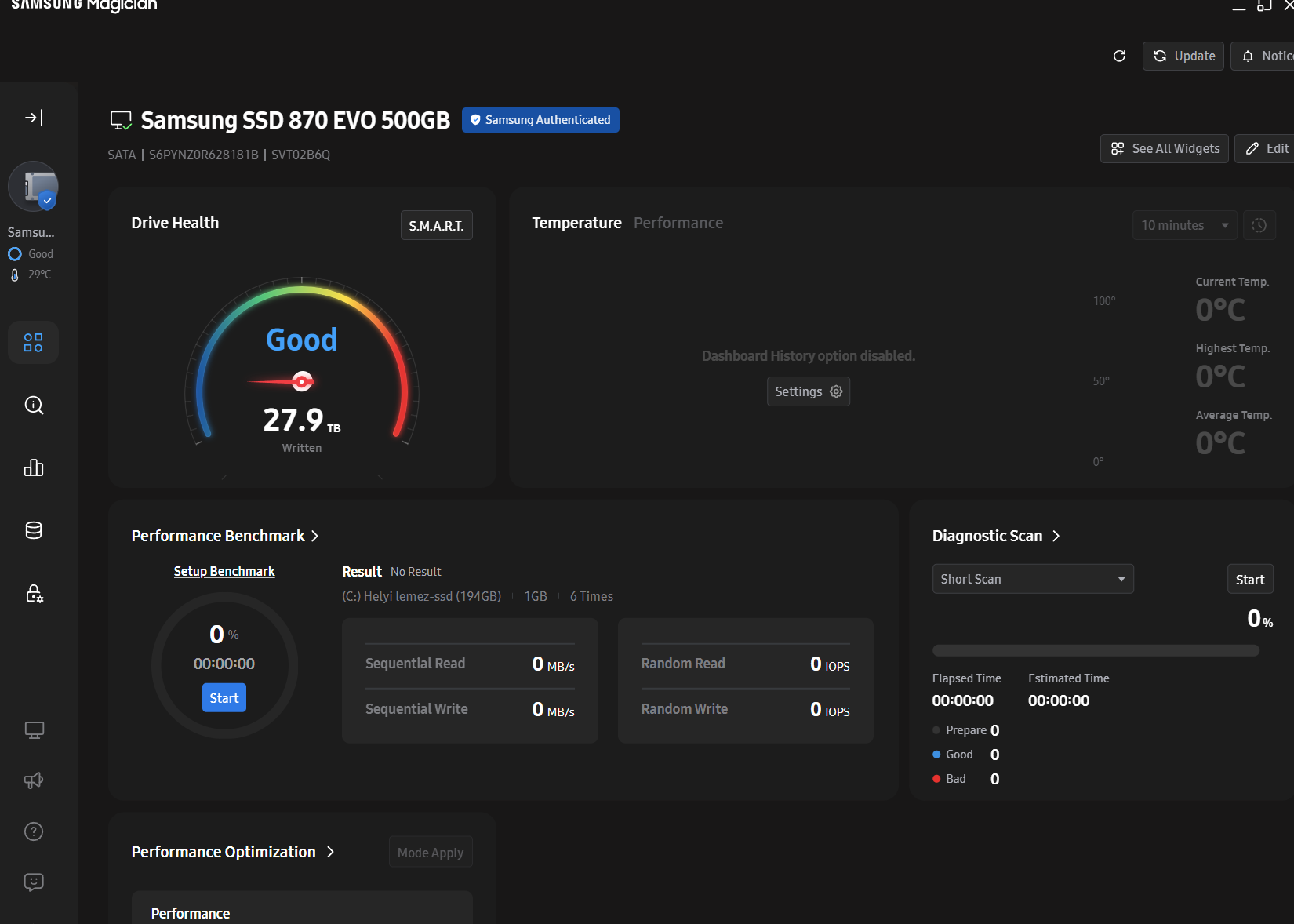This screenshot has width=1294, height=924.
Task: Start the Performance Benchmark with blue Start
Action: [224, 697]
